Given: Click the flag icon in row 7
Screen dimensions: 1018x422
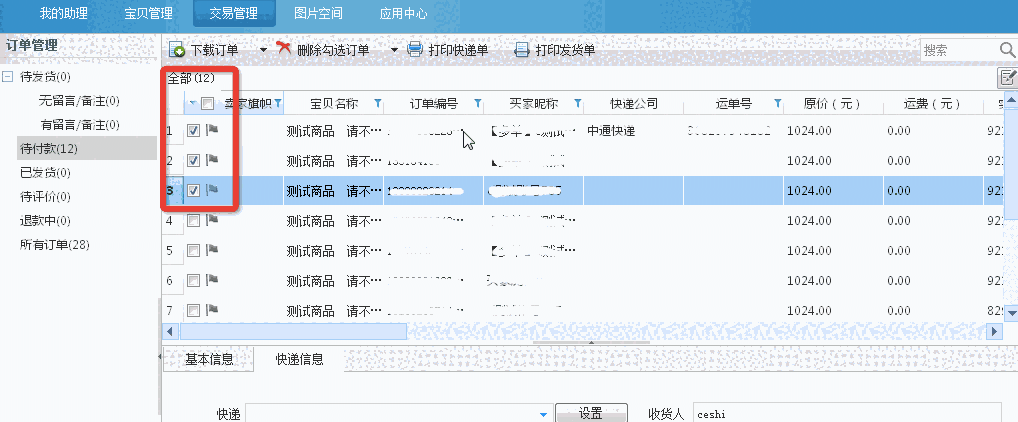Looking at the screenshot, I should (212, 310).
